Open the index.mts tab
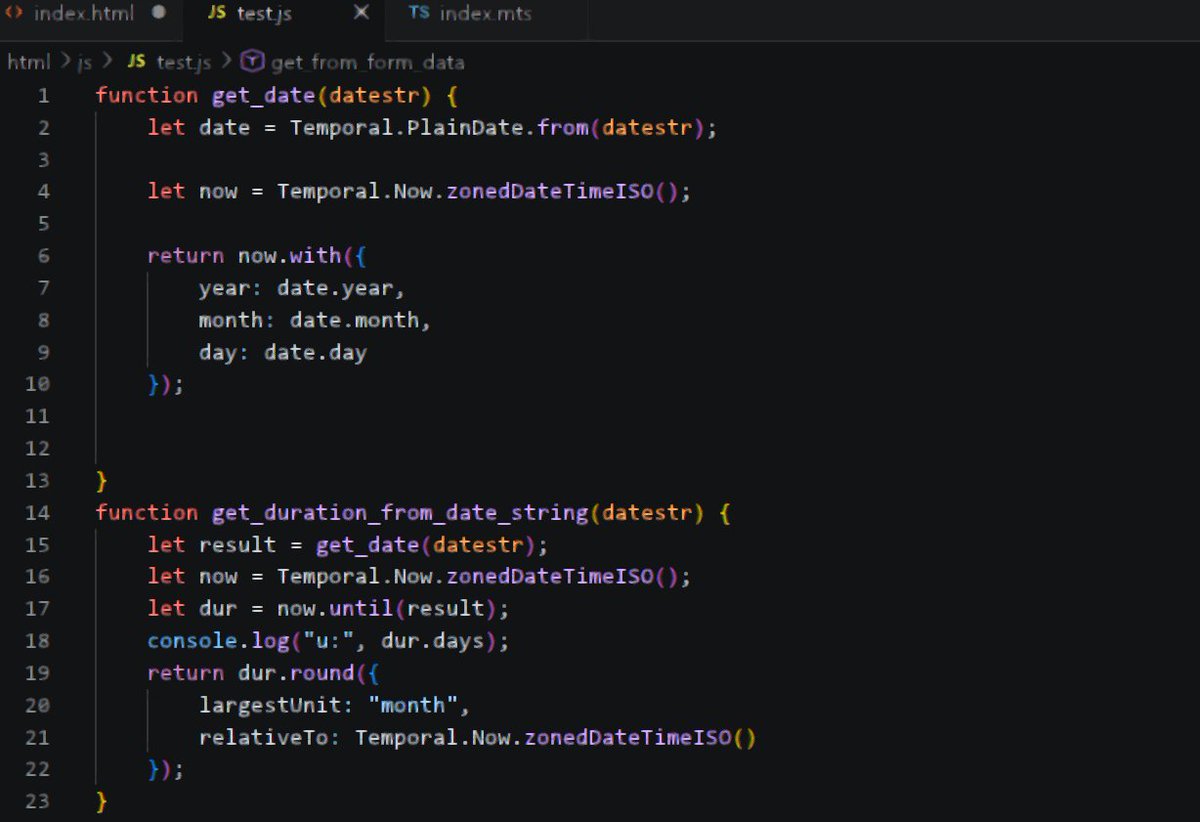The image size is (1200, 822). [485, 14]
